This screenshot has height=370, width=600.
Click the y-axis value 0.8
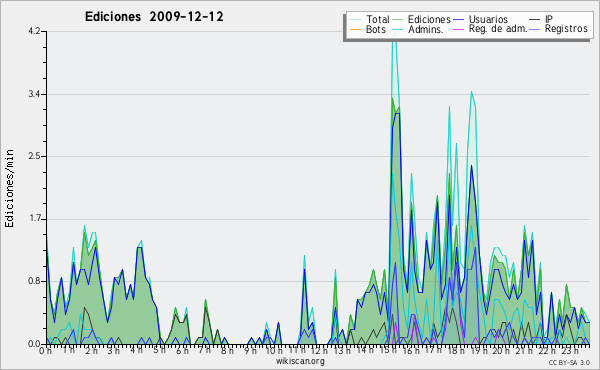[34, 281]
